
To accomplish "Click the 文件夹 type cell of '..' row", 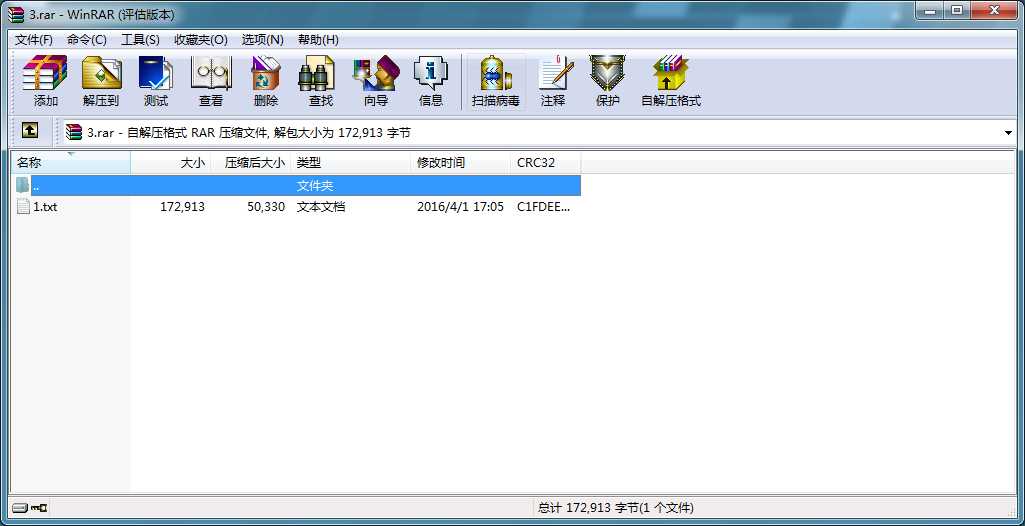I will tap(315, 186).
